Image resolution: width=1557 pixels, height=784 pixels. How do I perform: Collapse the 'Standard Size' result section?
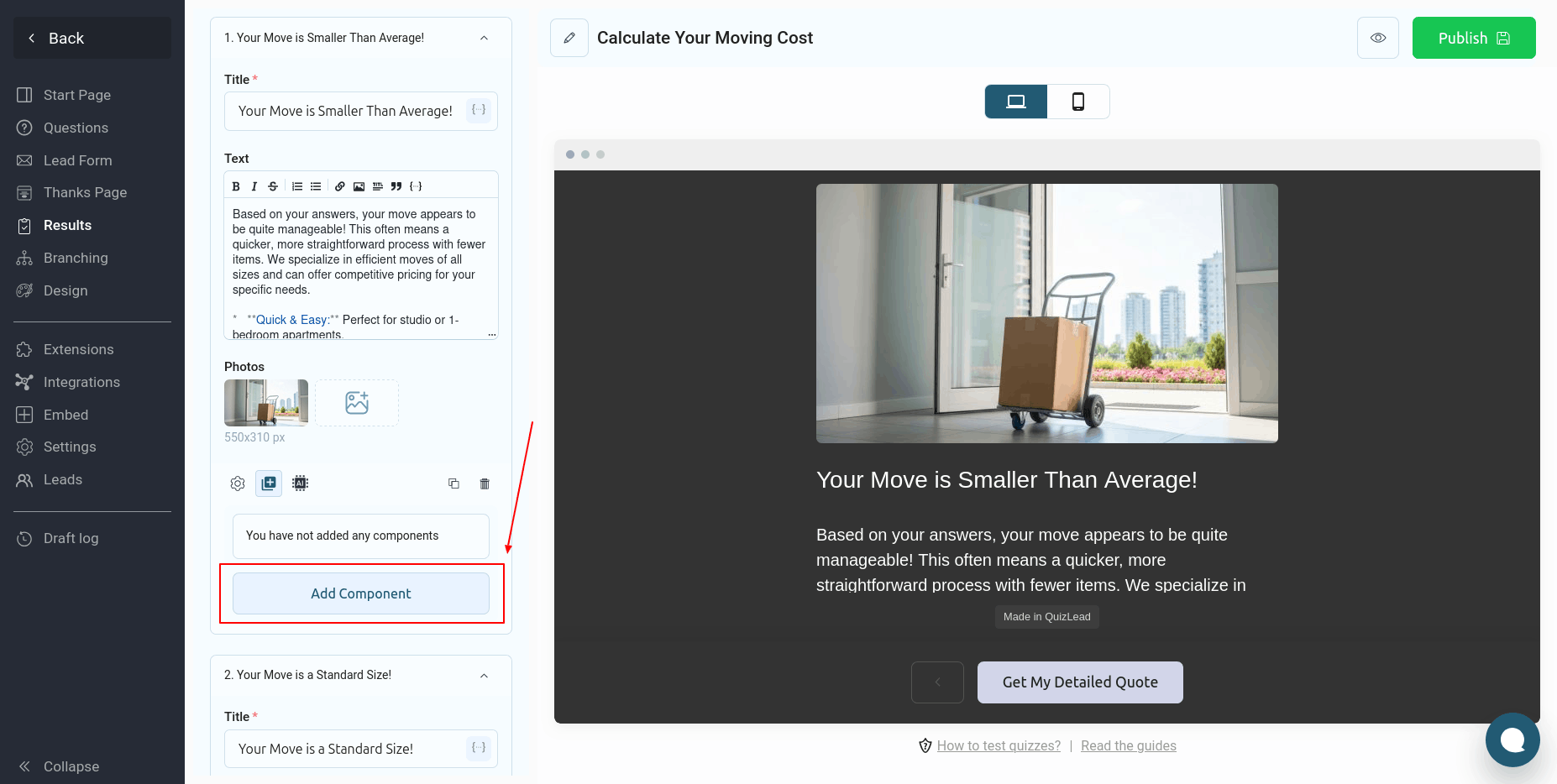pyautogui.click(x=484, y=676)
